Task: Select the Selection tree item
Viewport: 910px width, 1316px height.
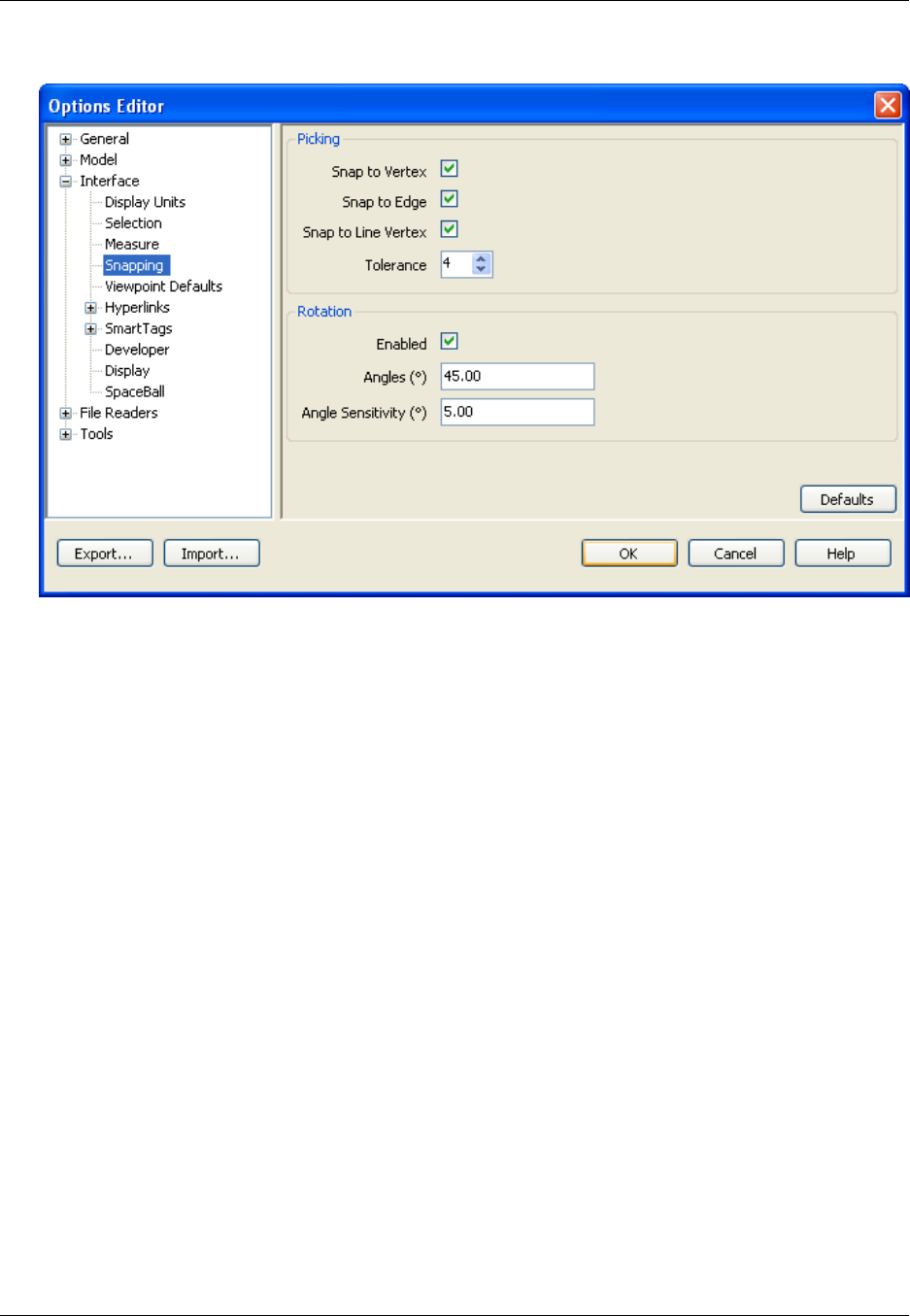Action: pyautogui.click(x=133, y=223)
